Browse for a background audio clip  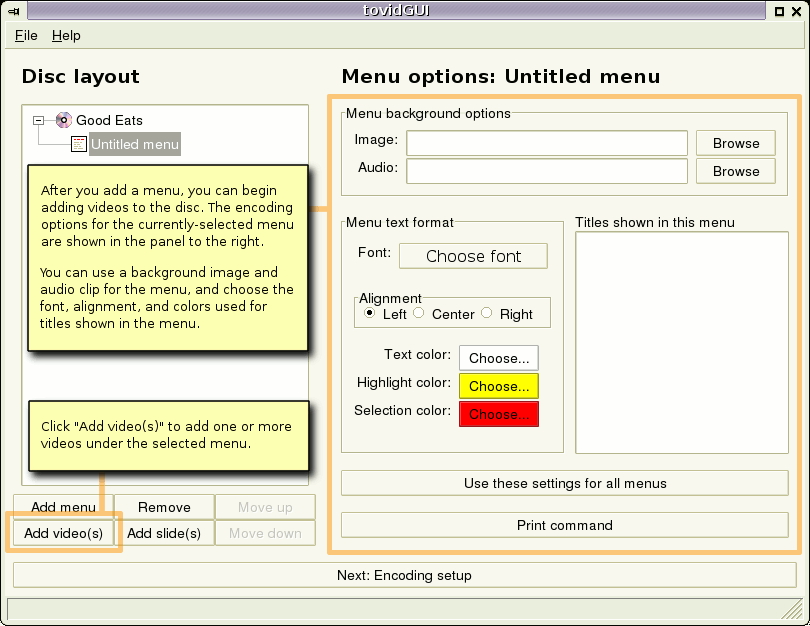click(x=735, y=171)
